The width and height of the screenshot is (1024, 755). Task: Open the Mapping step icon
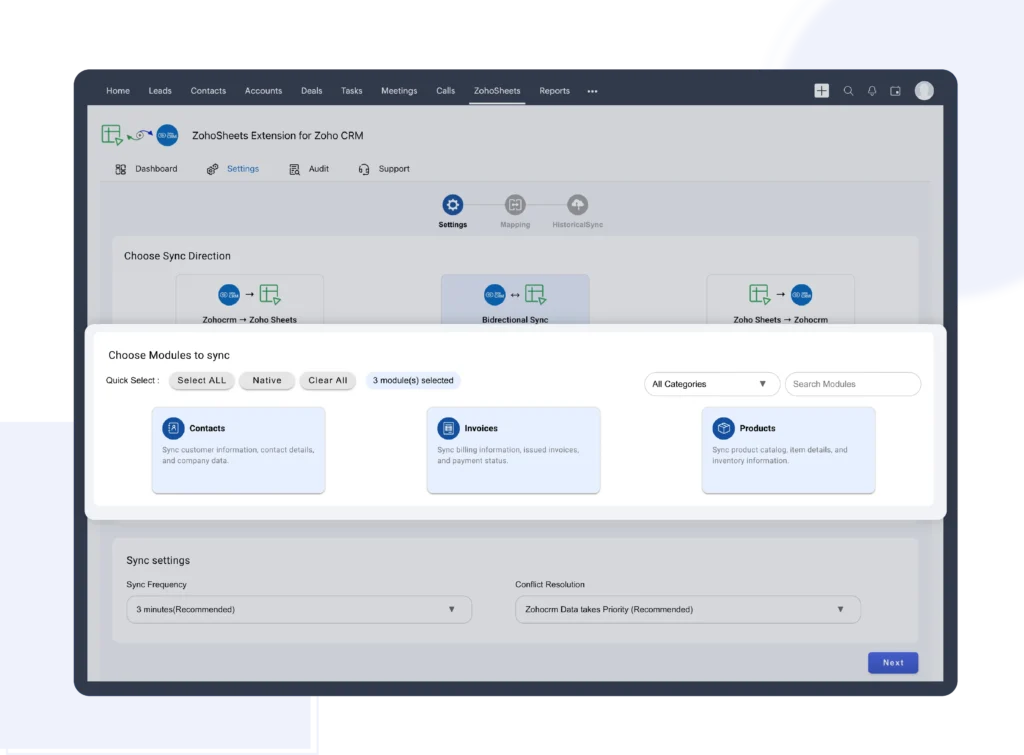[x=514, y=205]
